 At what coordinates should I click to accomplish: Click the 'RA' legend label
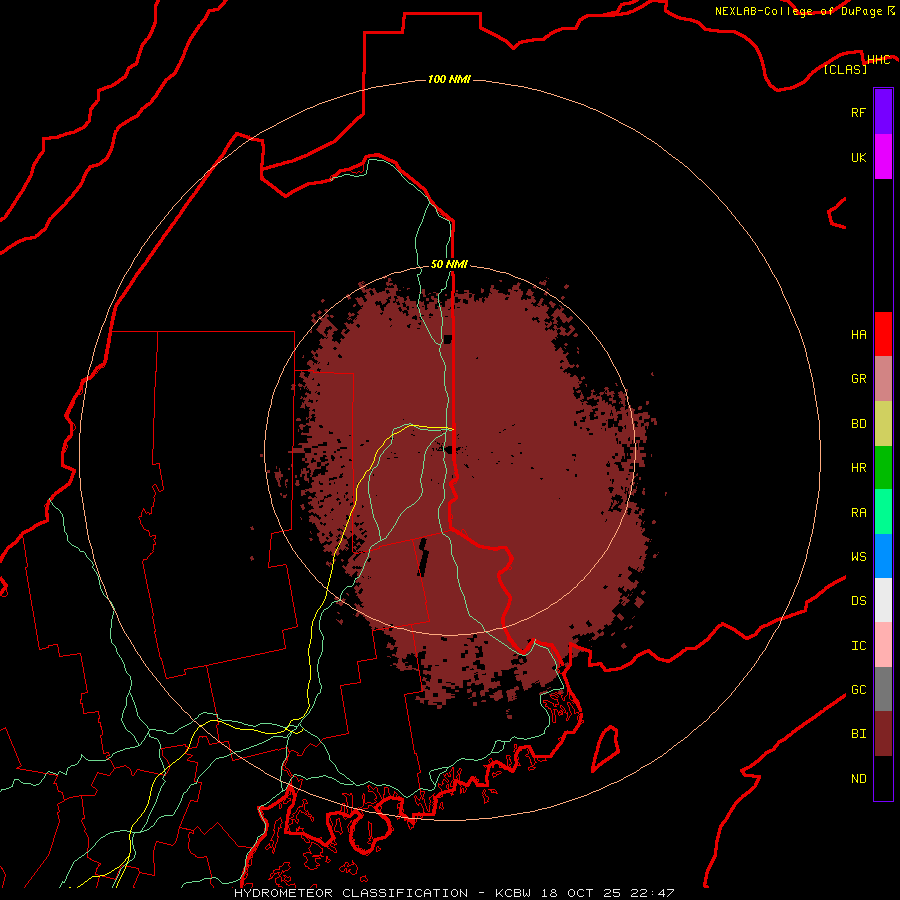[858, 513]
